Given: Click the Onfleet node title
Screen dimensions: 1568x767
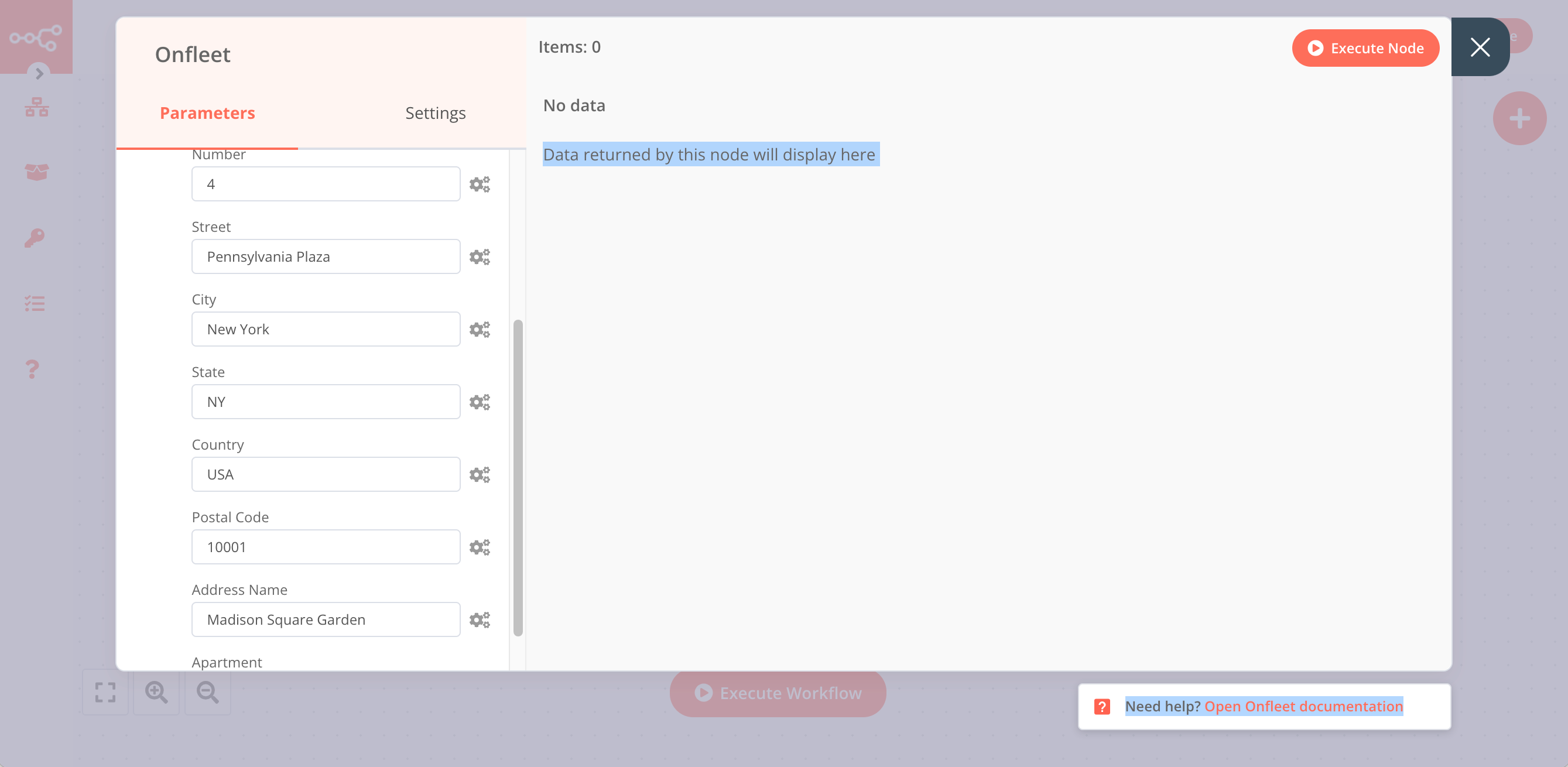Looking at the screenshot, I should (193, 55).
